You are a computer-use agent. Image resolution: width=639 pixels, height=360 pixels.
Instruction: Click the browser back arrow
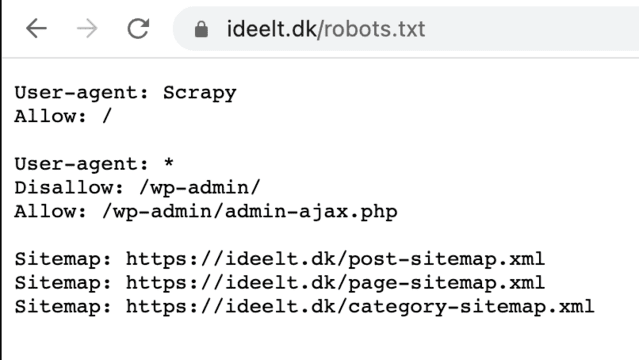[x=36, y=29]
